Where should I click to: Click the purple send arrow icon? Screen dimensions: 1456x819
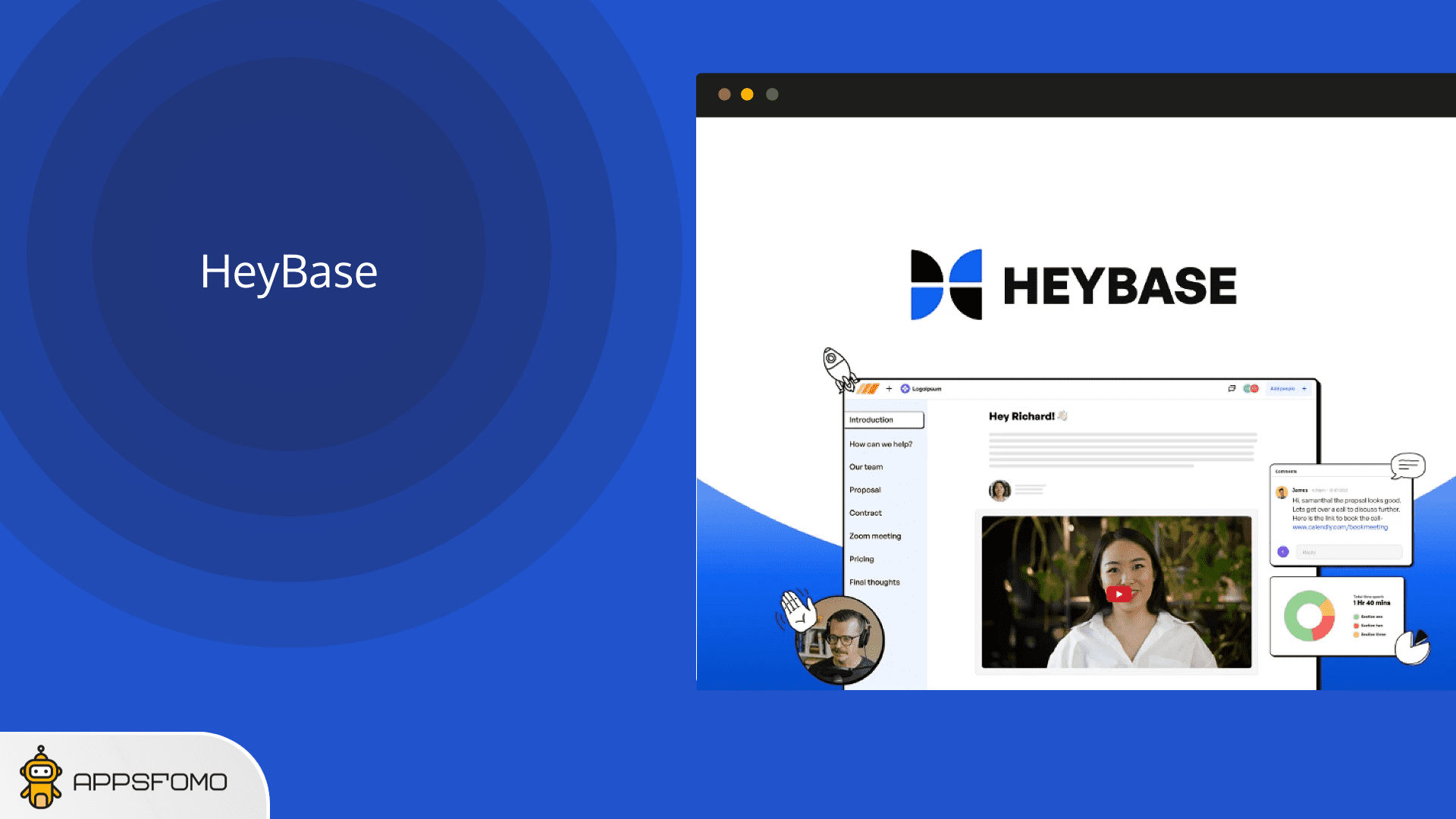click(x=1283, y=552)
